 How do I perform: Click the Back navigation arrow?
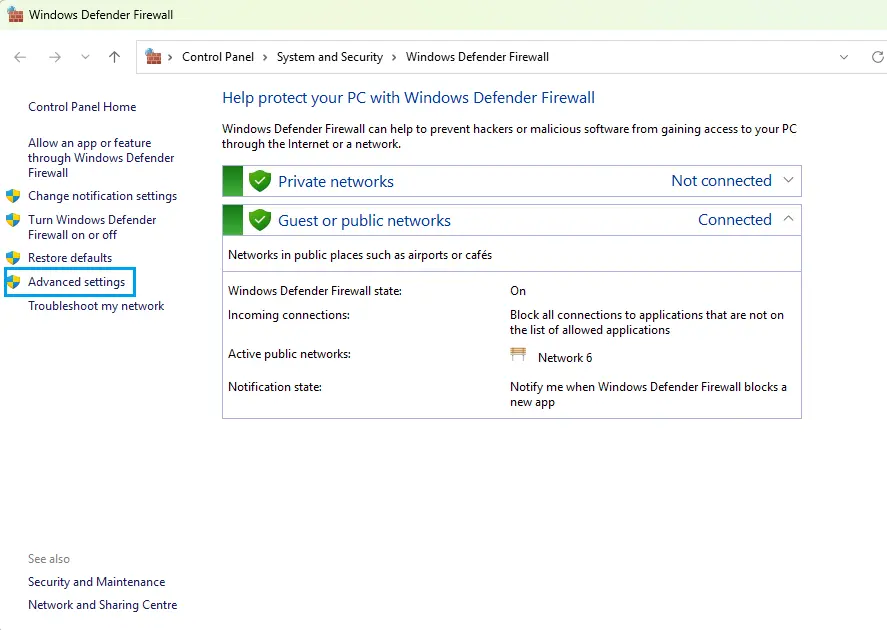click(20, 57)
